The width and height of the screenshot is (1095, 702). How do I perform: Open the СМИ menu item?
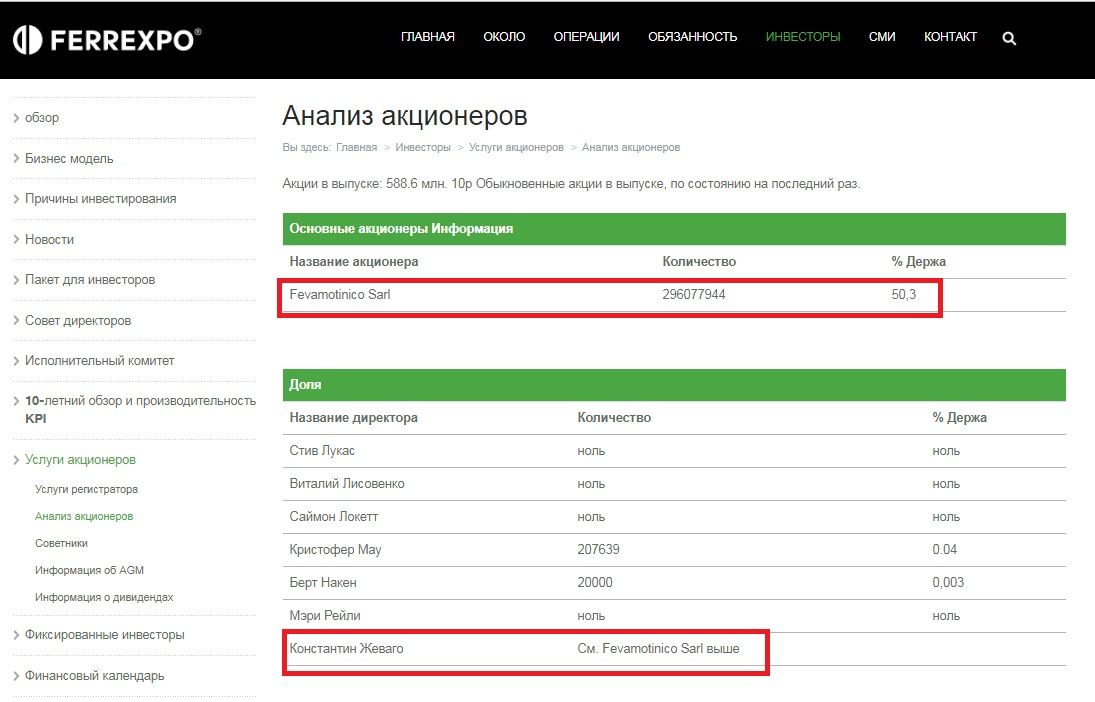(x=882, y=37)
